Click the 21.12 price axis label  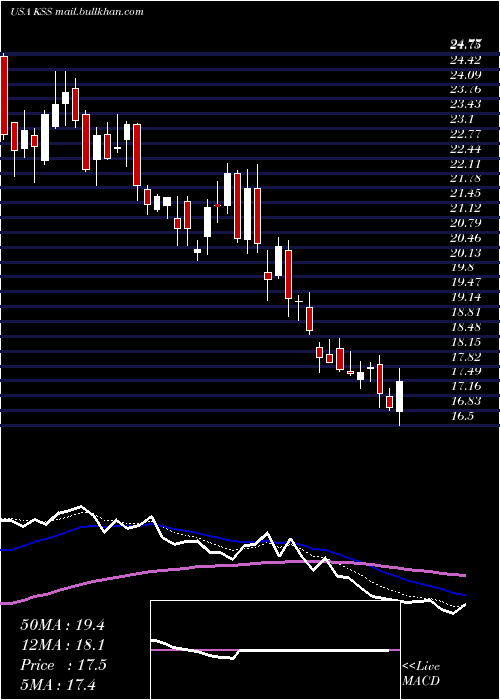point(466,208)
